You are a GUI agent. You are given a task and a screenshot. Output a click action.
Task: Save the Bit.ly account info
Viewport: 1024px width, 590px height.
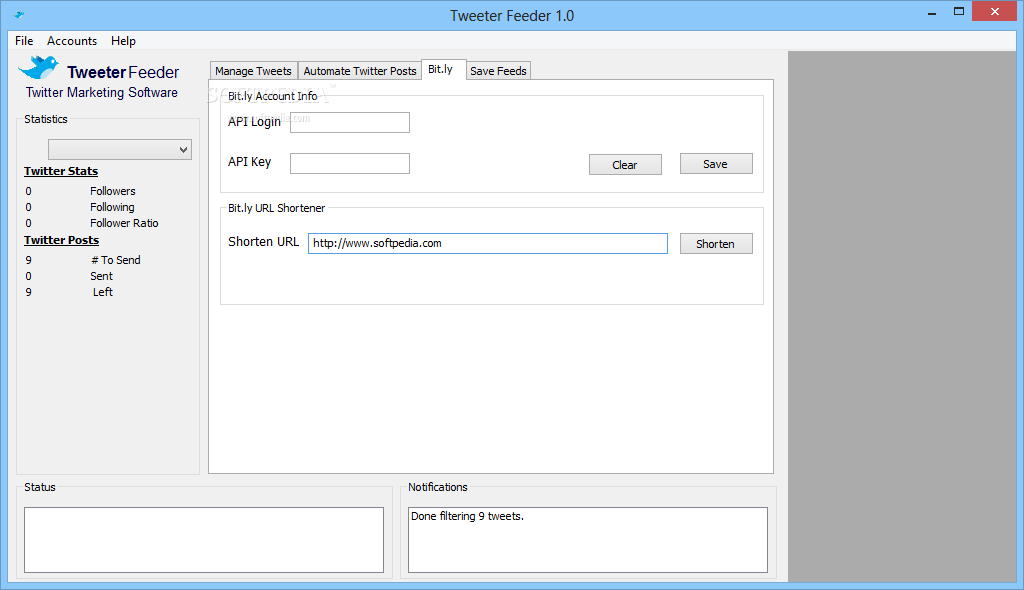[x=716, y=164]
